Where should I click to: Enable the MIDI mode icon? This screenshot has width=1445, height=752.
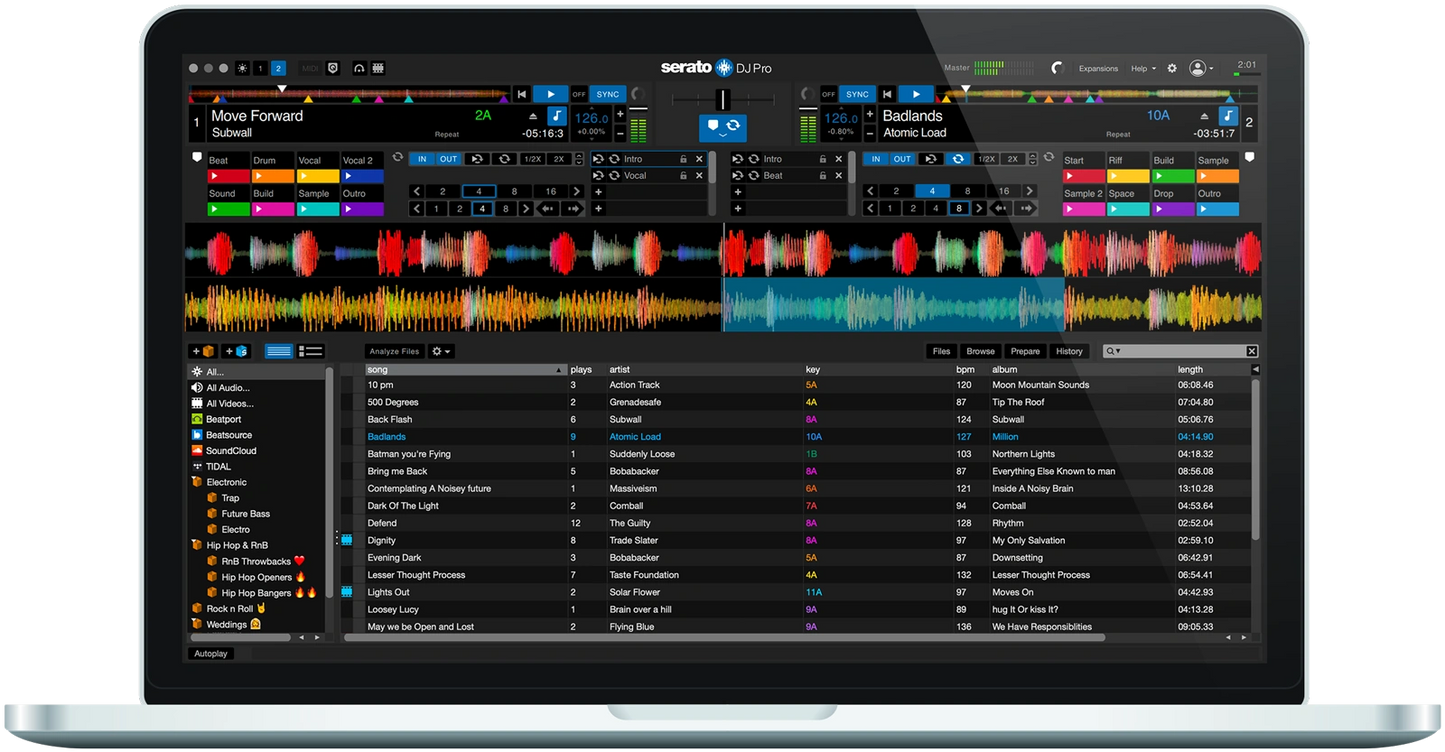click(x=310, y=68)
